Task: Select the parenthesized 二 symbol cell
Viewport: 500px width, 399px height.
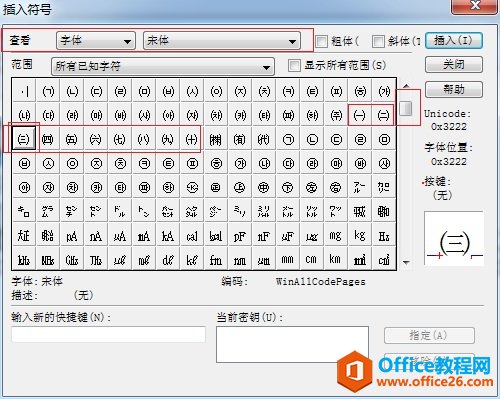Action: click(x=384, y=115)
